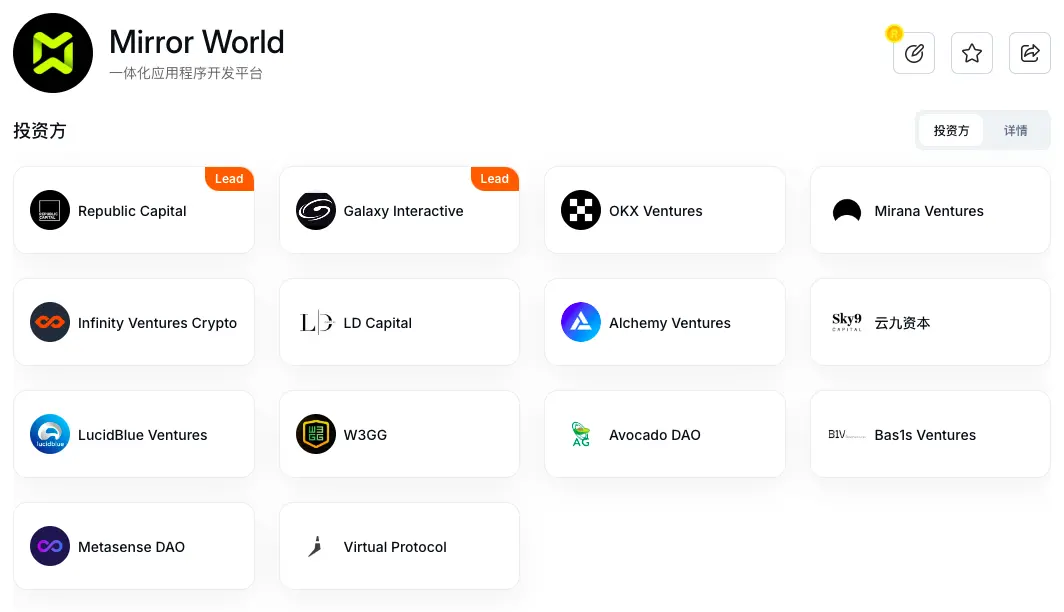Viewport: 1064px width, 612px height.
Task: Star Mirror World as favorite
Action: (x=971, y=54)
